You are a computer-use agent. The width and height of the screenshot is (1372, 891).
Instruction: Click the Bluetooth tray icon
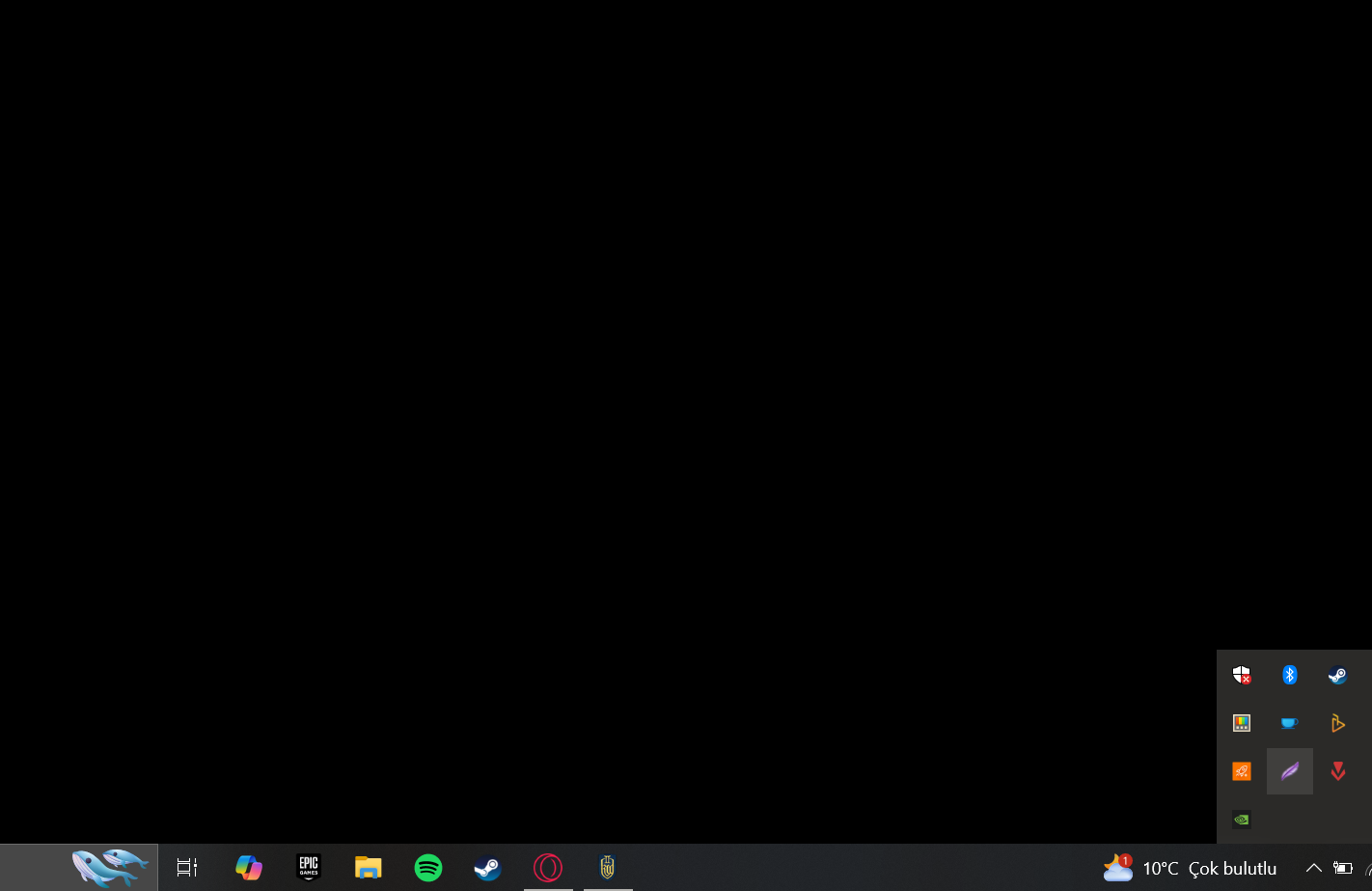(1290, 675)
